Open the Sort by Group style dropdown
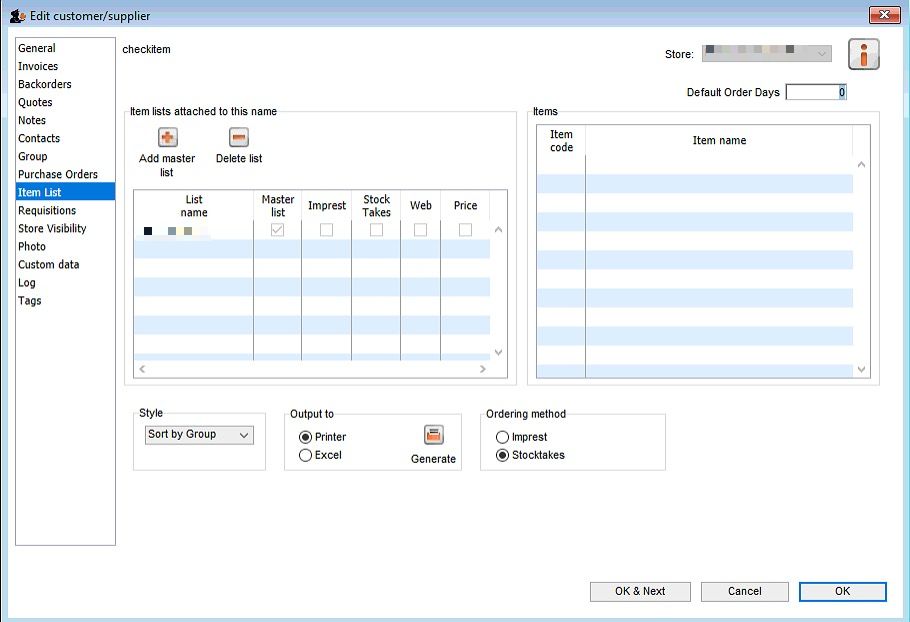 coord(199,435)
